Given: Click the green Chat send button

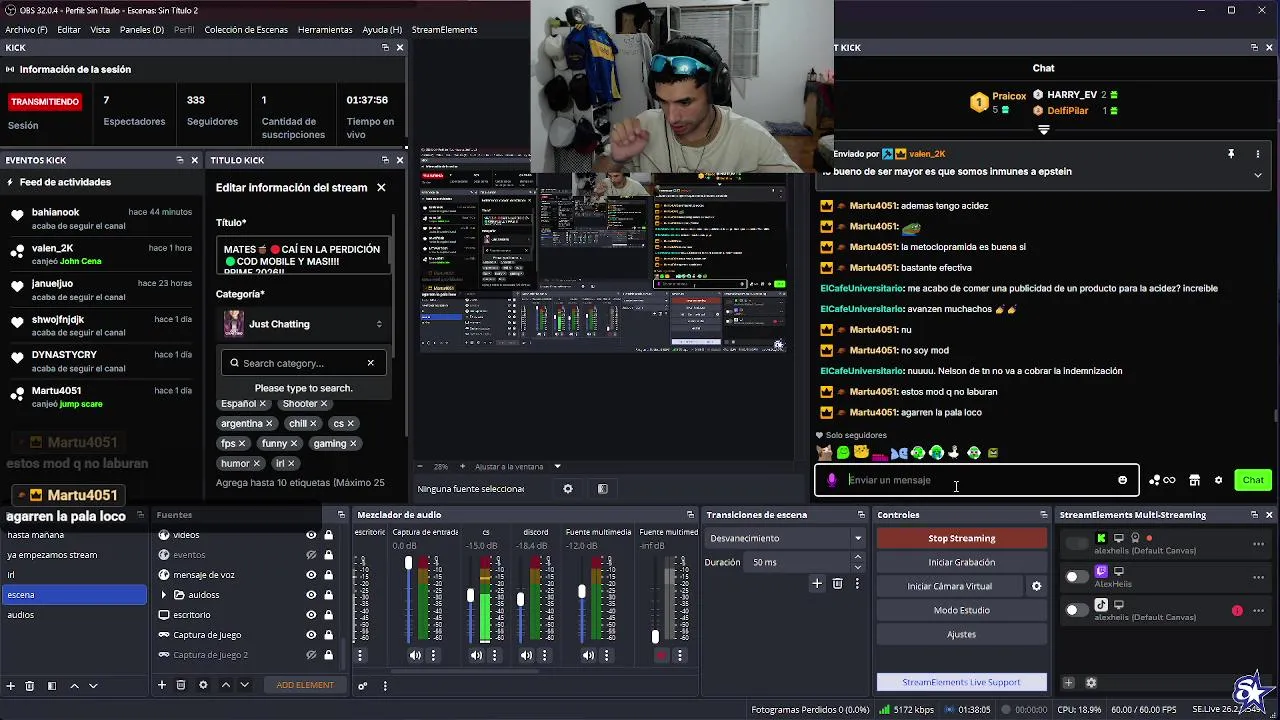Looking at the screenshot, I should tap(1253, 480).
